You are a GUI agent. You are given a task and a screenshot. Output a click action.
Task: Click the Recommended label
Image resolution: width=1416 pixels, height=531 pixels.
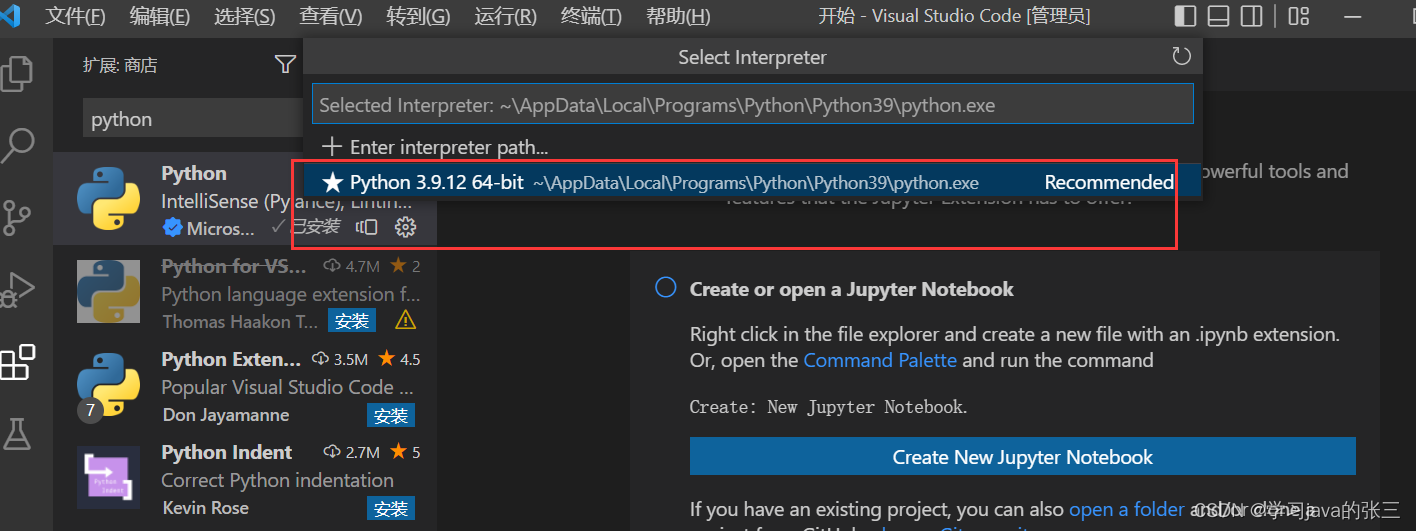tap(1109, 182)
